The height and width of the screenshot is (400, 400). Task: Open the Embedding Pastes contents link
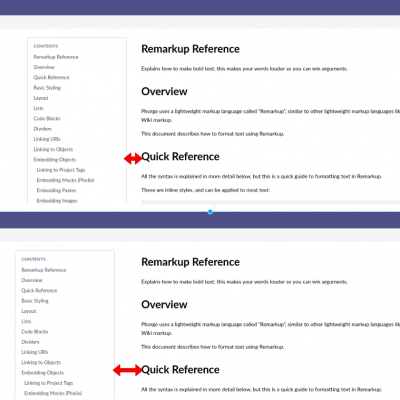pyautogui.click(x=56, y=190)
